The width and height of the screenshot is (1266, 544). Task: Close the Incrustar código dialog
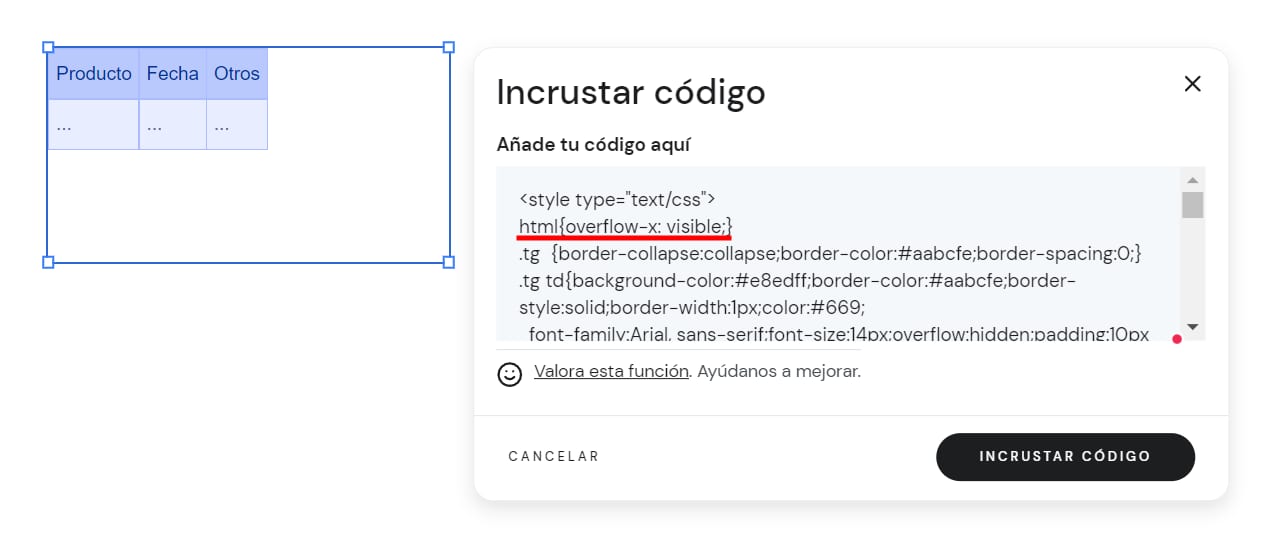click(1192, 84)
